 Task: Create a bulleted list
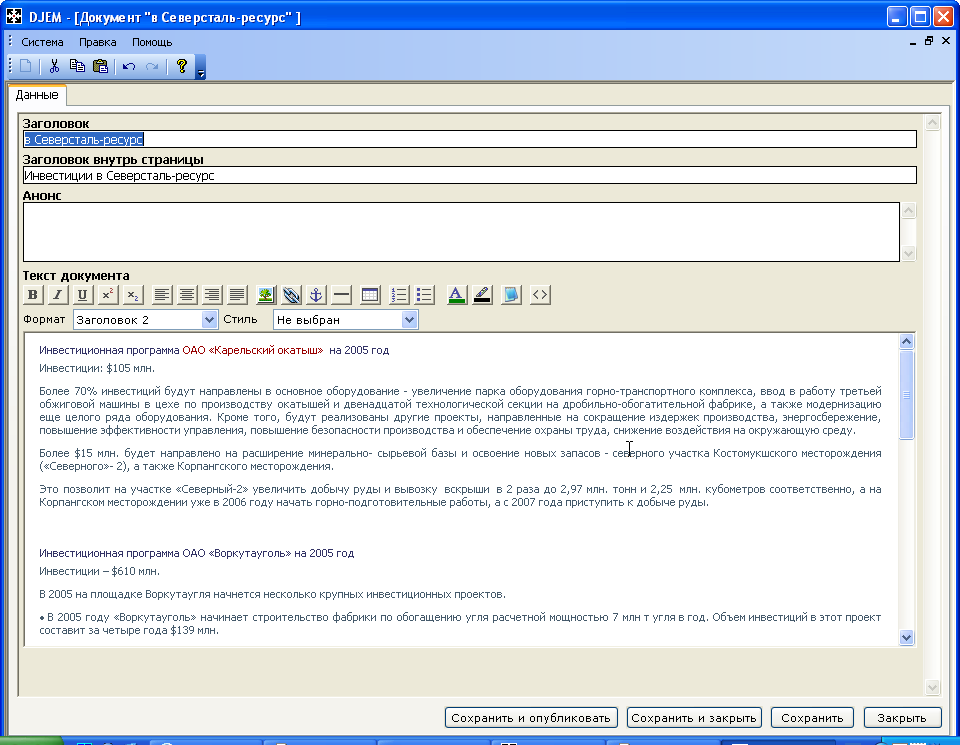pyautogui.click(x=424, y=295)
